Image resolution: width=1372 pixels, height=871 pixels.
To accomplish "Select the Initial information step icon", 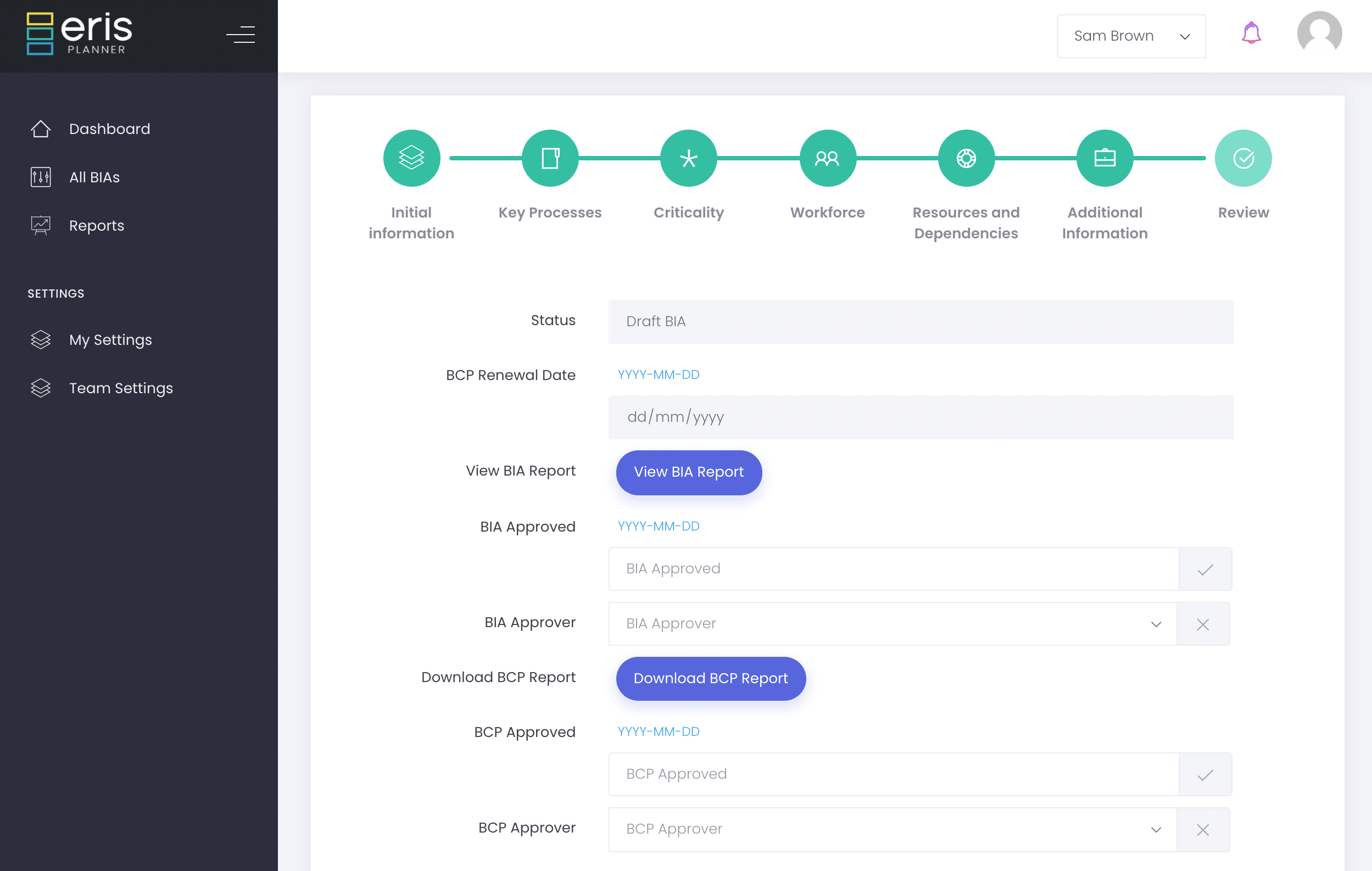I will pyautogui.click(x=411, y=158).
